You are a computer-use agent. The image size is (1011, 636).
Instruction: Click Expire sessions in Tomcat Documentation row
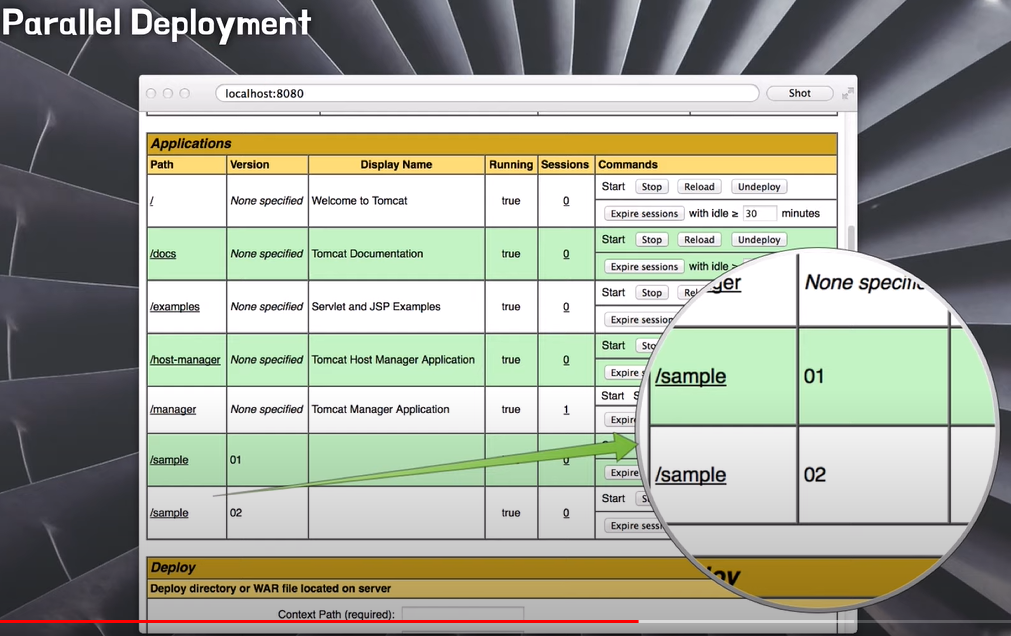[644, 266]
